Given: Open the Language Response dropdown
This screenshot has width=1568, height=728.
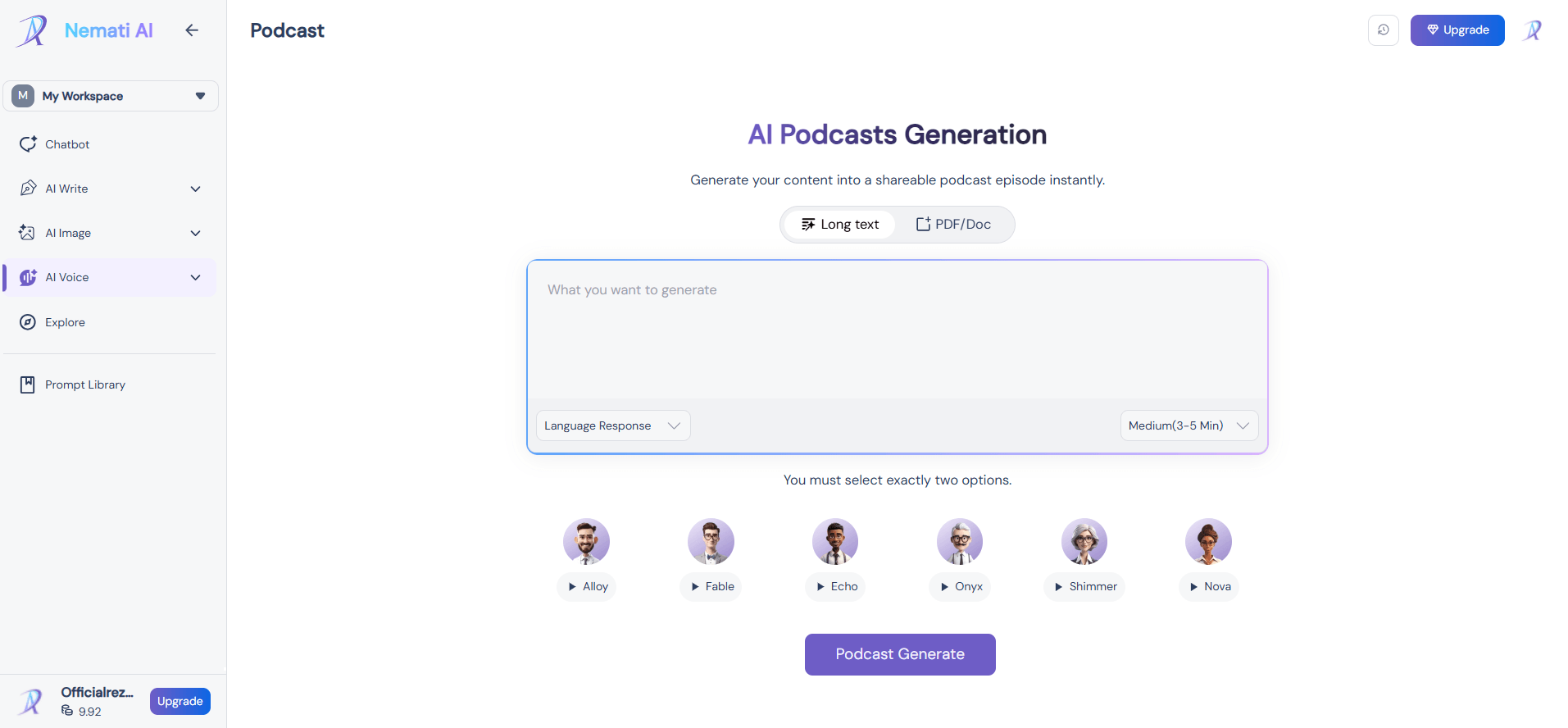Looking at the screenshot, I should (x=613, y=425).
